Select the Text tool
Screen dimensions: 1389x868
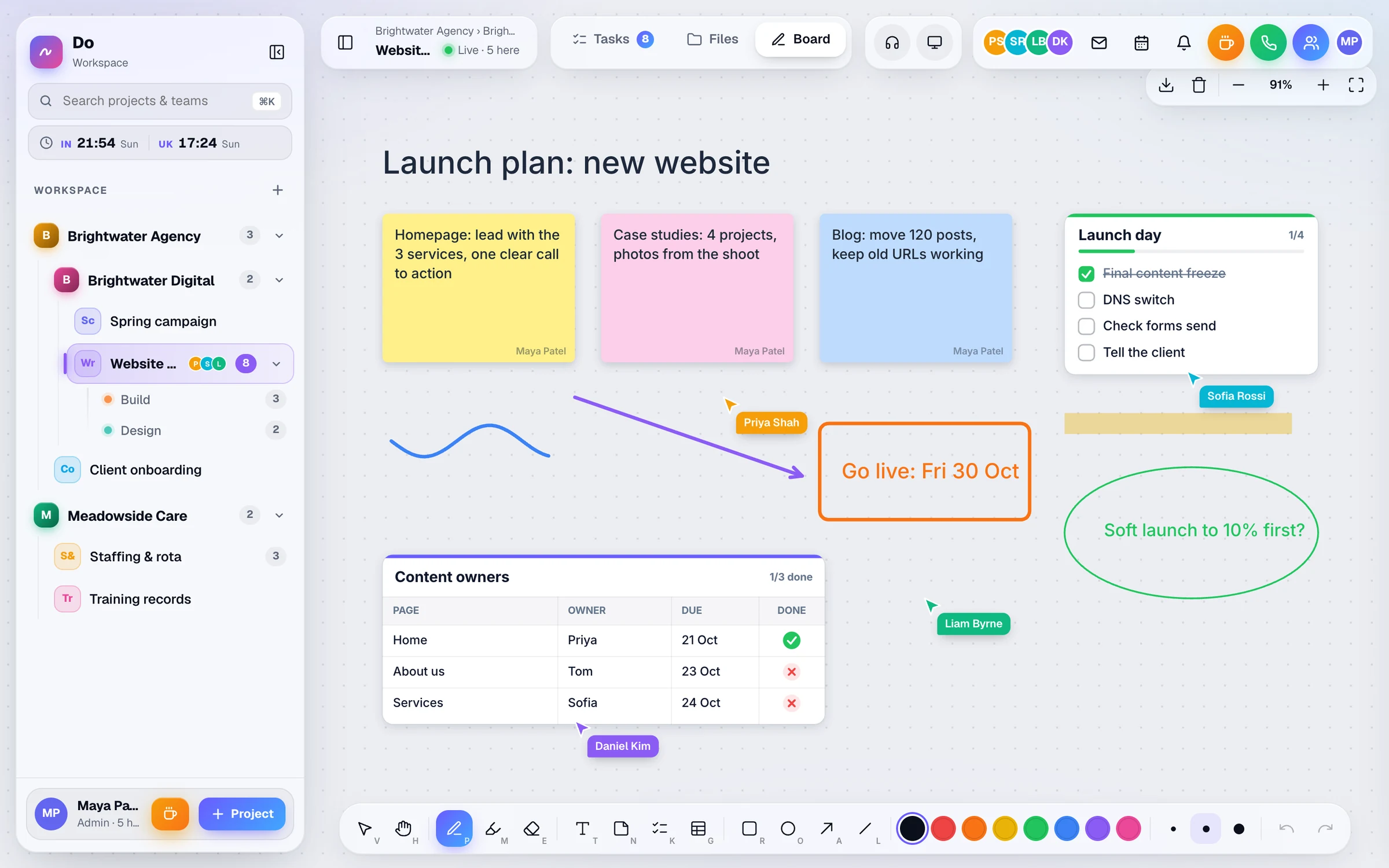[x=582, y=829]
